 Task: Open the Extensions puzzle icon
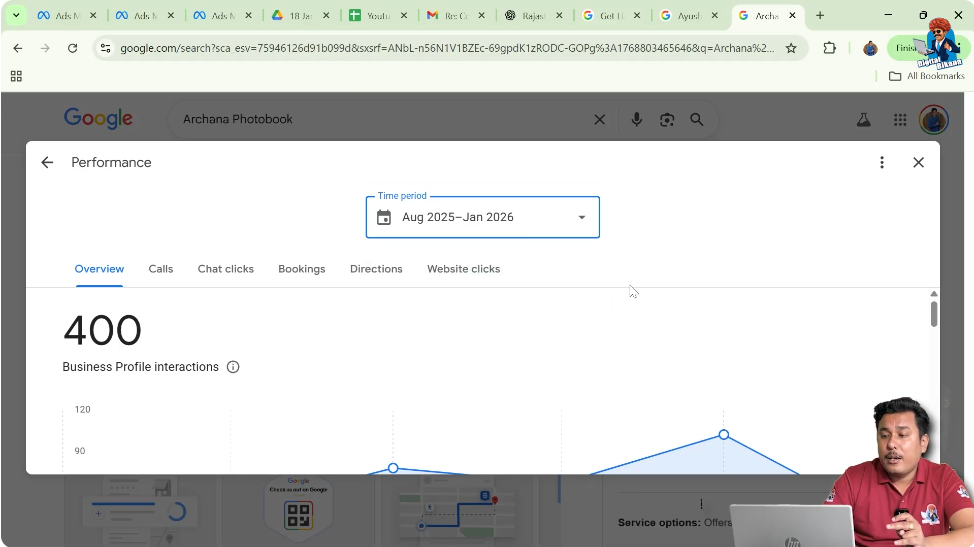pos(829,48)
